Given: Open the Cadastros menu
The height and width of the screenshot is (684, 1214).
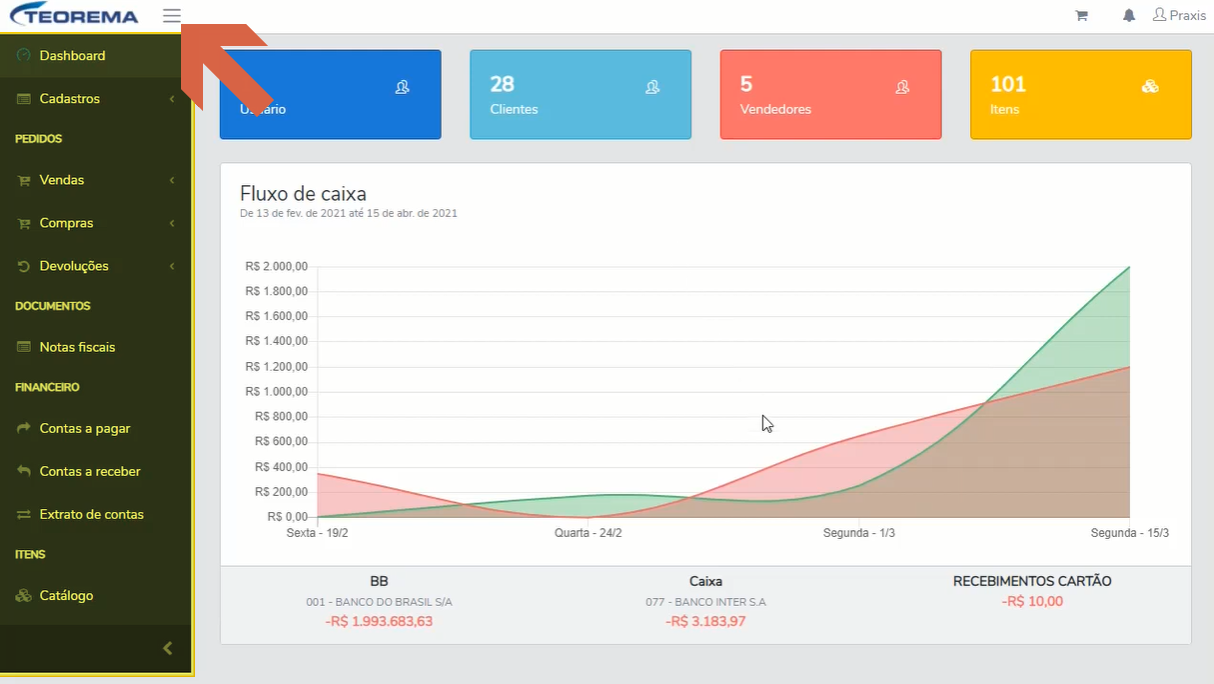Looking at the screenshot, I should click(x=96, y=99).
